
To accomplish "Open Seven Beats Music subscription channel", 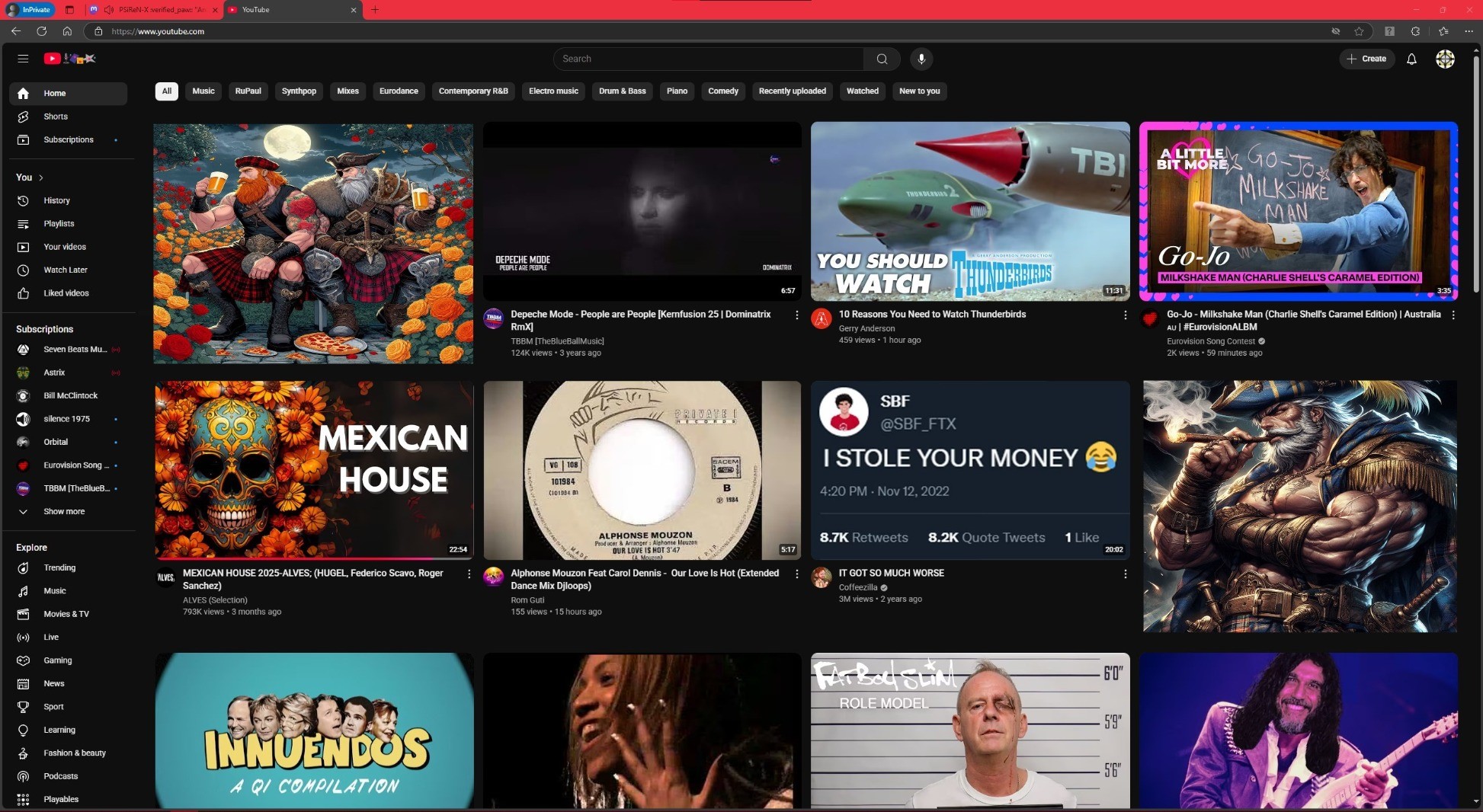I will pos(68,350).
